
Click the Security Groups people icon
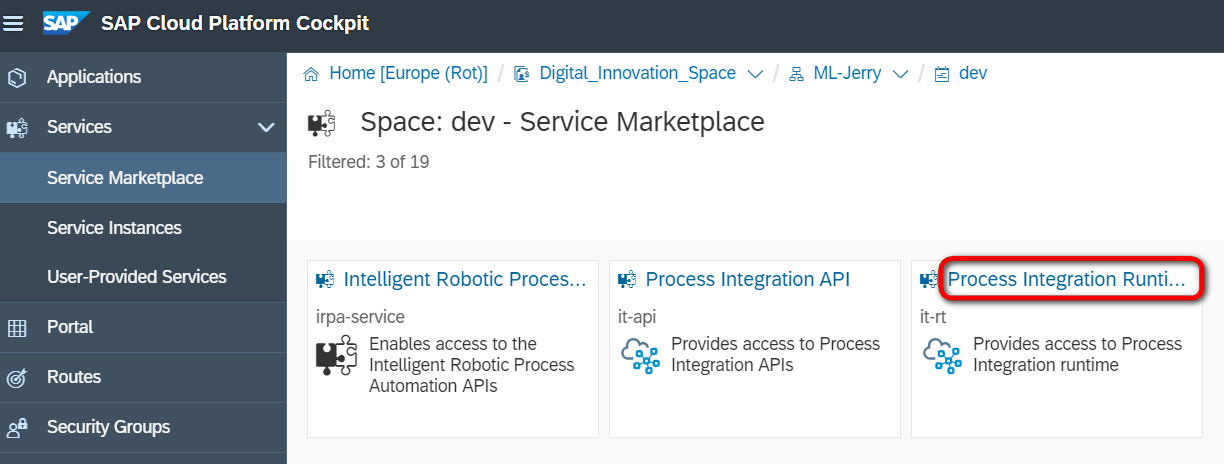pyautogui.click(x=16, y=428)
